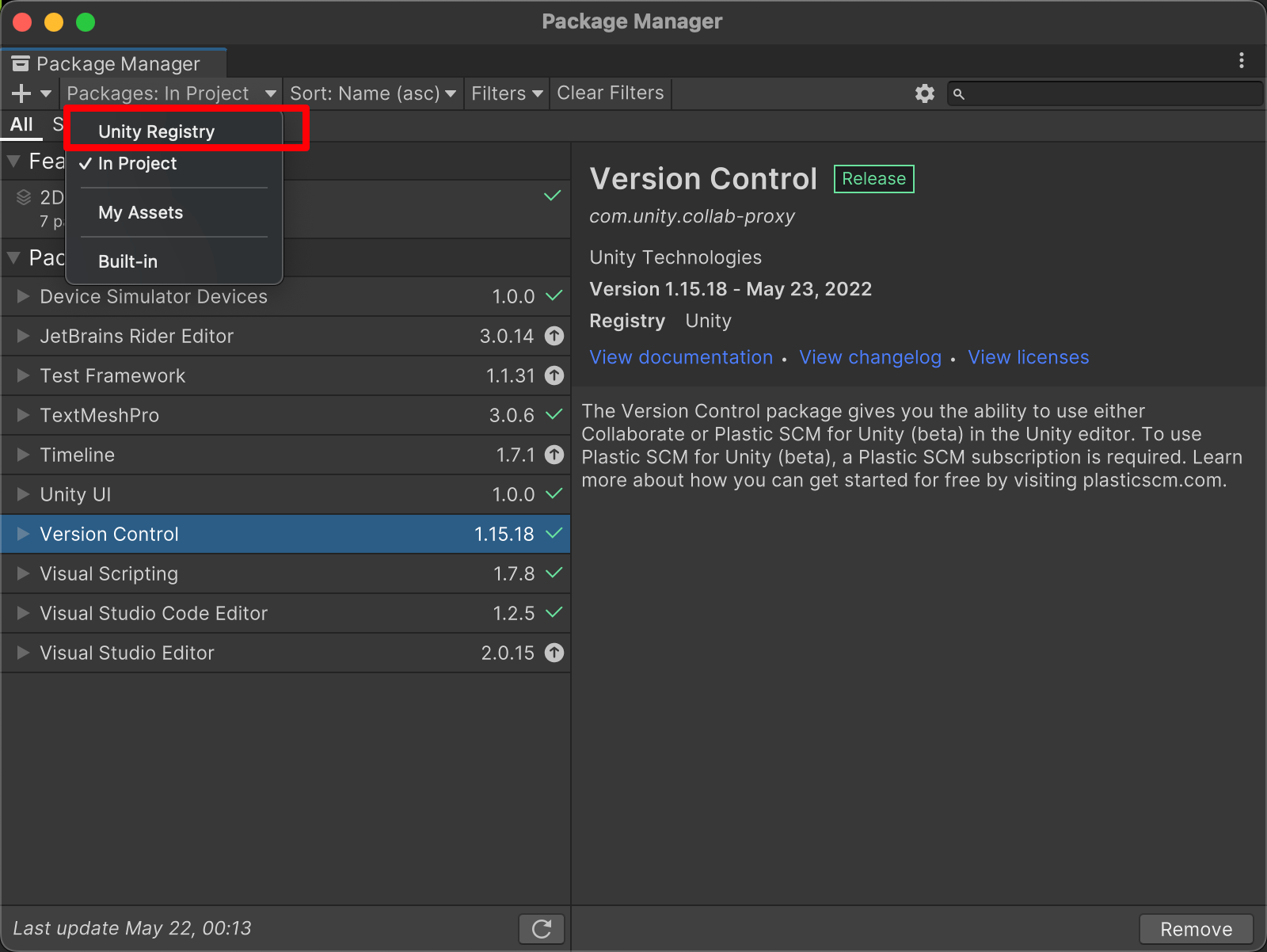Expand Device Simulator Devices versions
1267x952 pixels.
pyautogui.click(x=23, y=296)
